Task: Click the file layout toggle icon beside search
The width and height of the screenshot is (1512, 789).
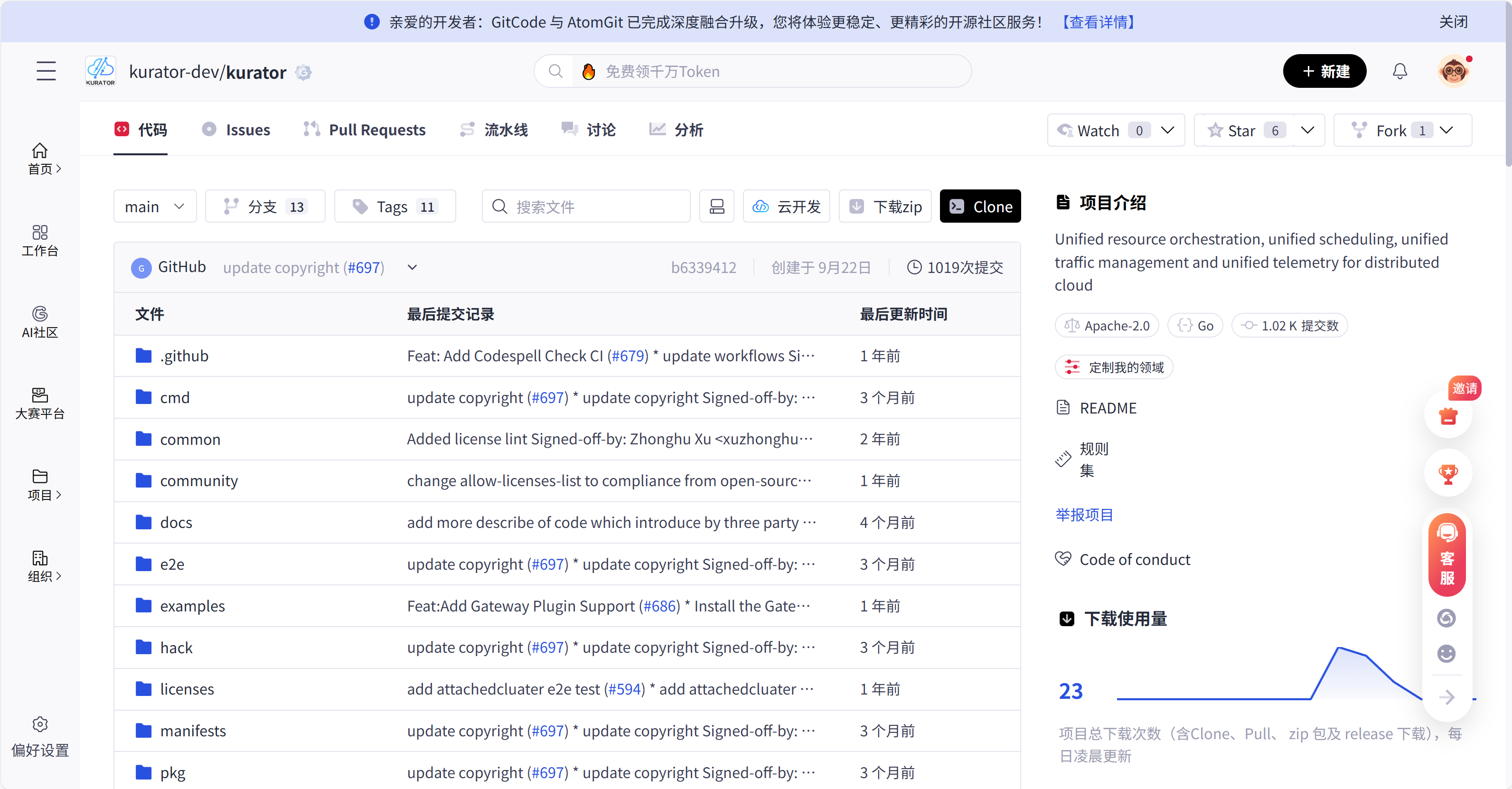Action: point(717,206)
